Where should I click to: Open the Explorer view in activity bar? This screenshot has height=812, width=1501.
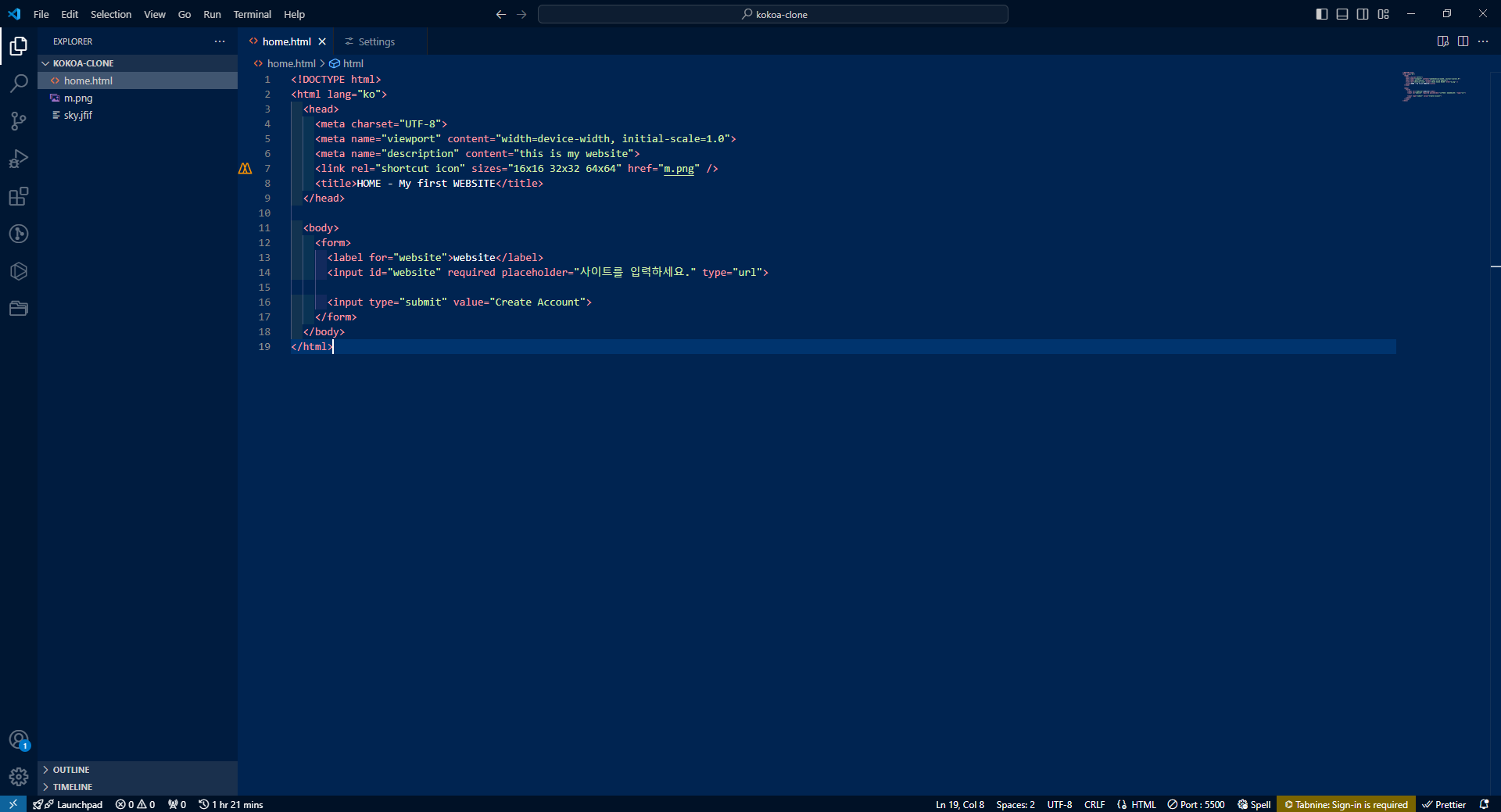[19, 46]
